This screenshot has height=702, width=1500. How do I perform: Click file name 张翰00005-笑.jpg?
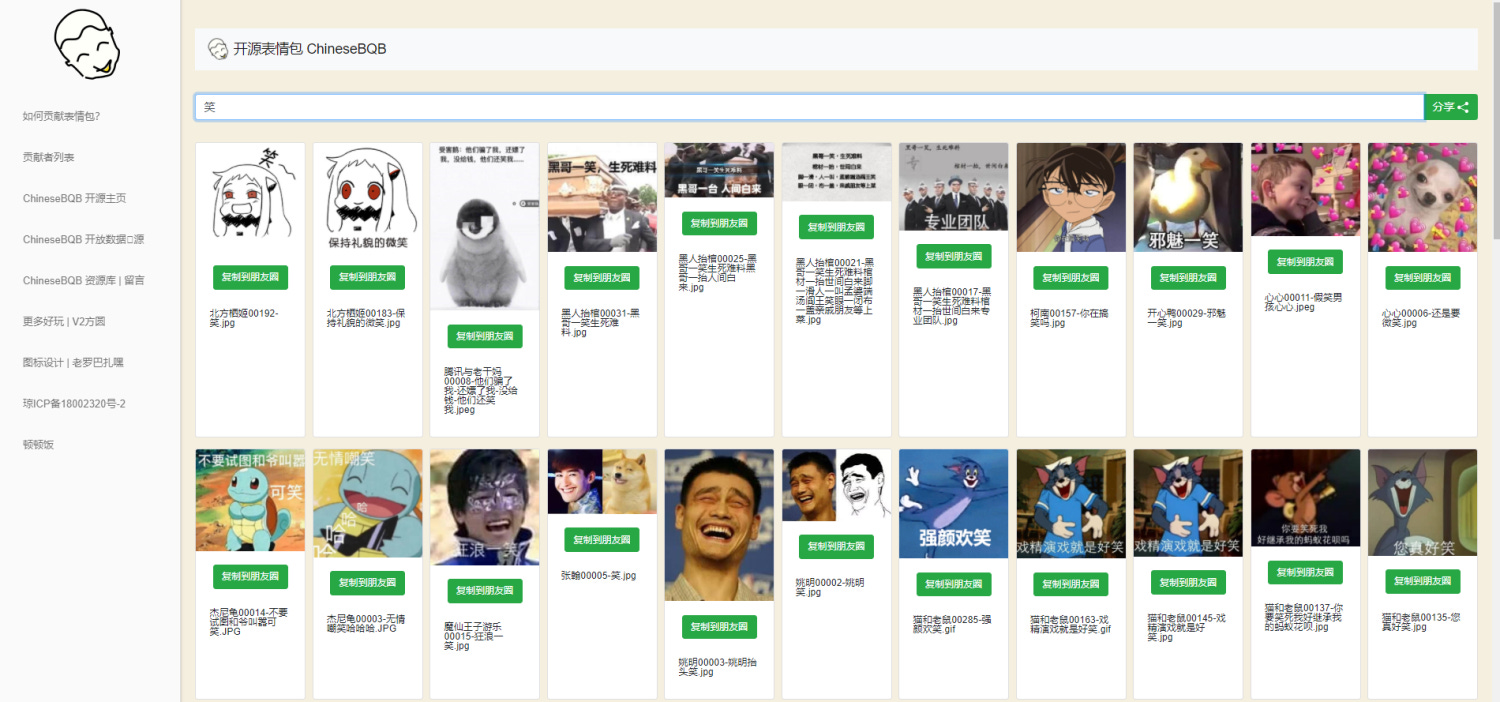pos(599,575)
